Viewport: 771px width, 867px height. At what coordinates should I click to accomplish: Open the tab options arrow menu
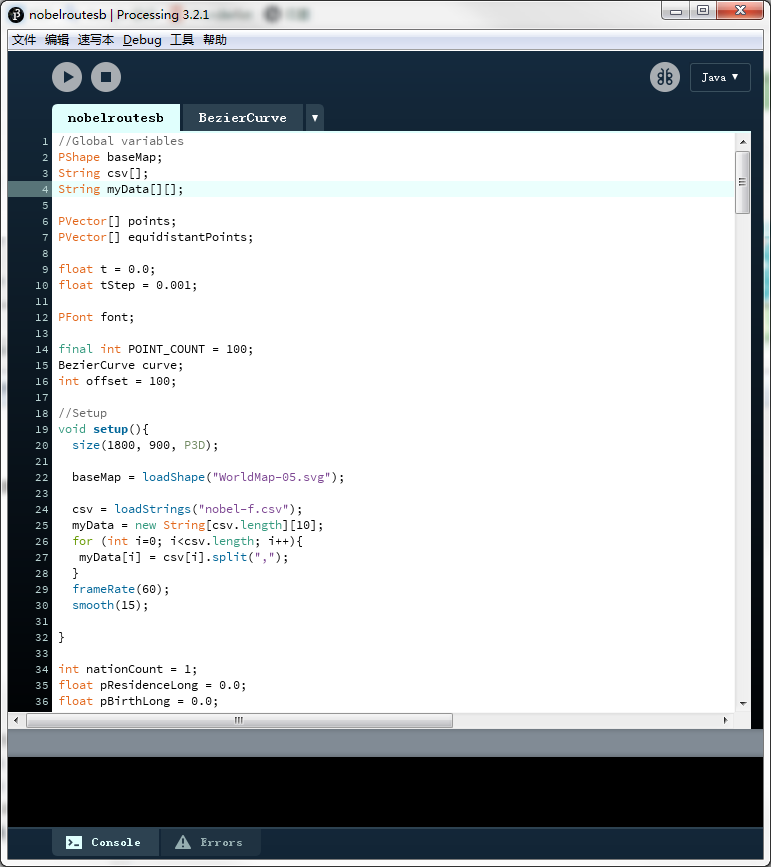pyautogui.click(x=315, y=118)
